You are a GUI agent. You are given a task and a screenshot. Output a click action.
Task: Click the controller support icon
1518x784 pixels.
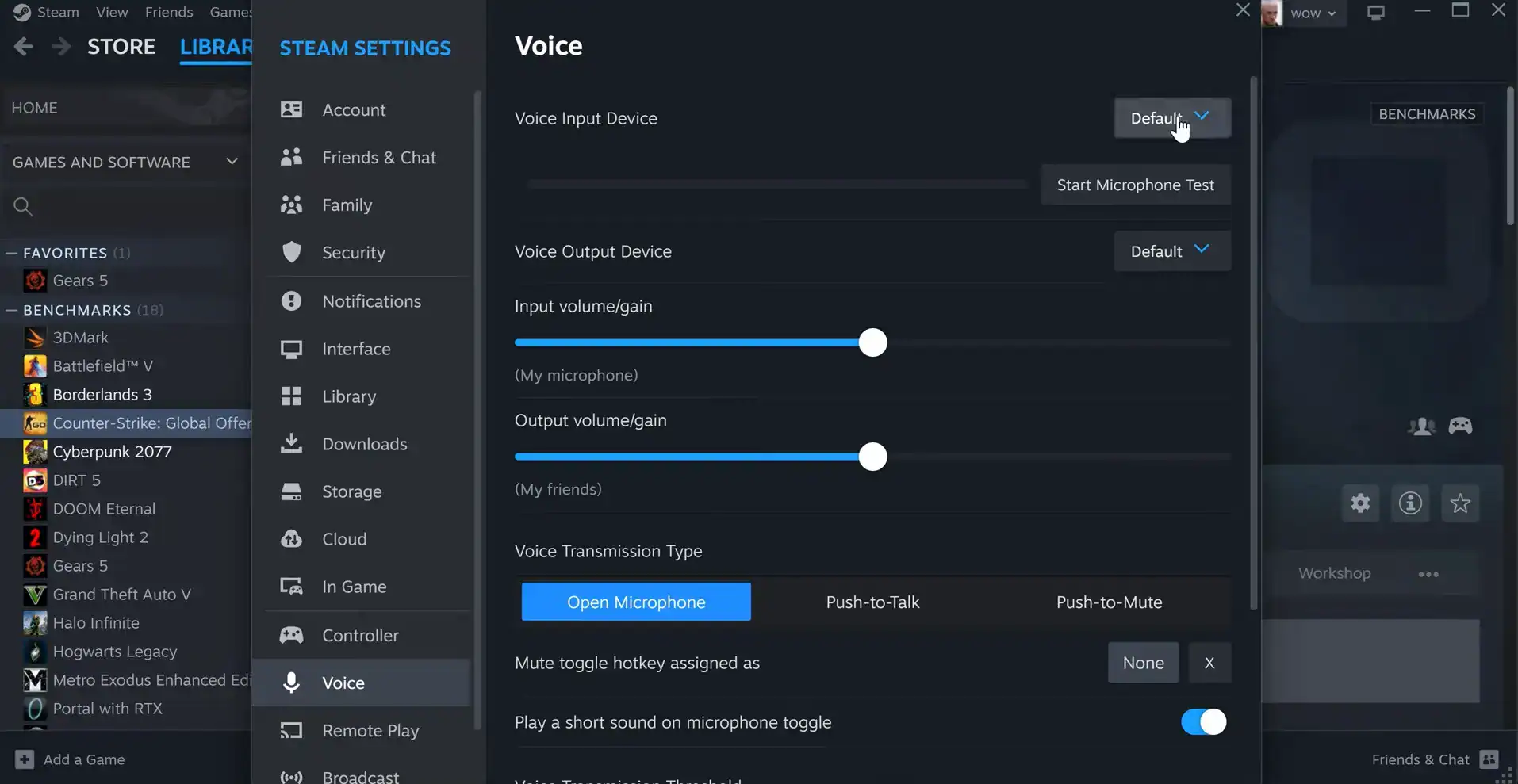[x=1460, y=426]
